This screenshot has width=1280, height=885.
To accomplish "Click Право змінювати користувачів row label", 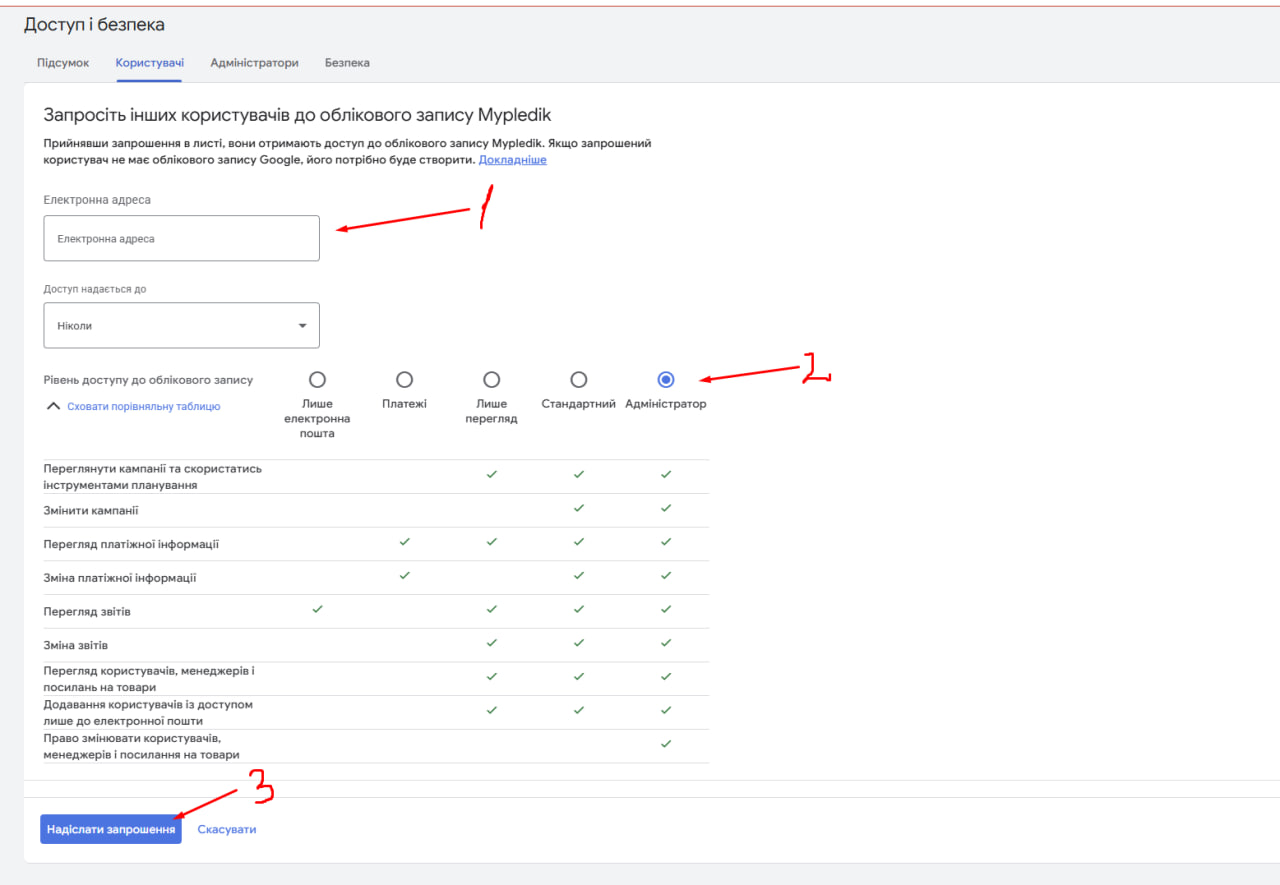I will [142, 747].
